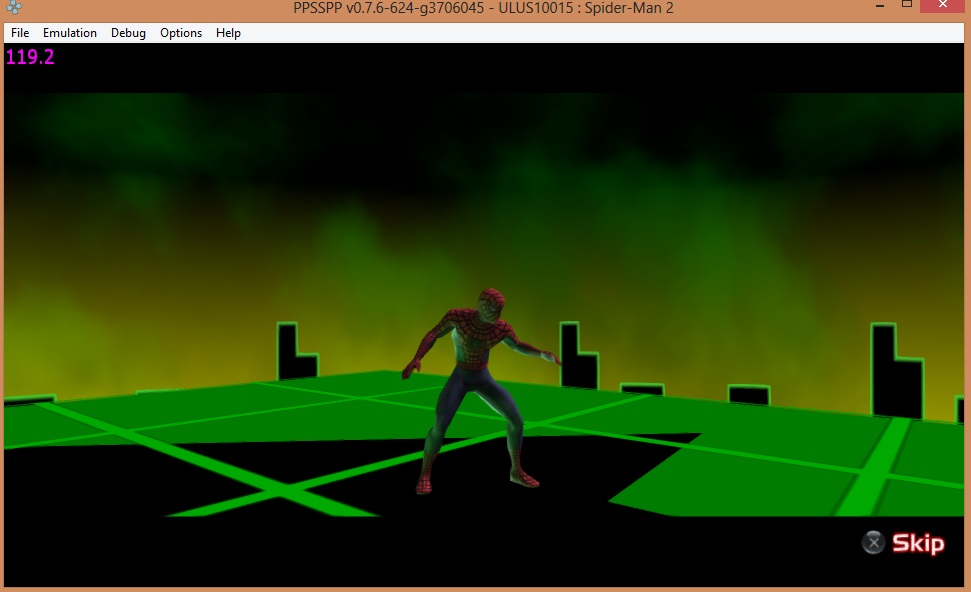Skip the cutscene via Skip label
Image resolution: width=971 pixels, height=592 pixels.
917,543
